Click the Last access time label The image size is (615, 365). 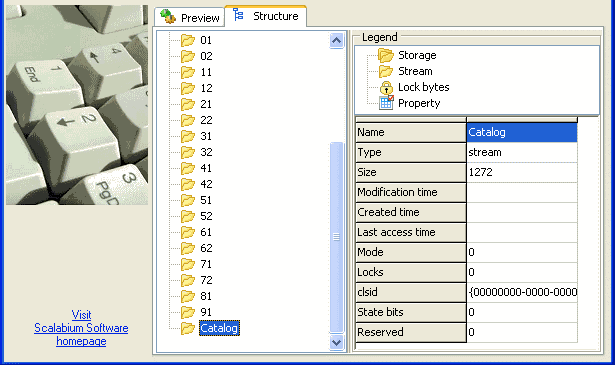pos(411,232)
